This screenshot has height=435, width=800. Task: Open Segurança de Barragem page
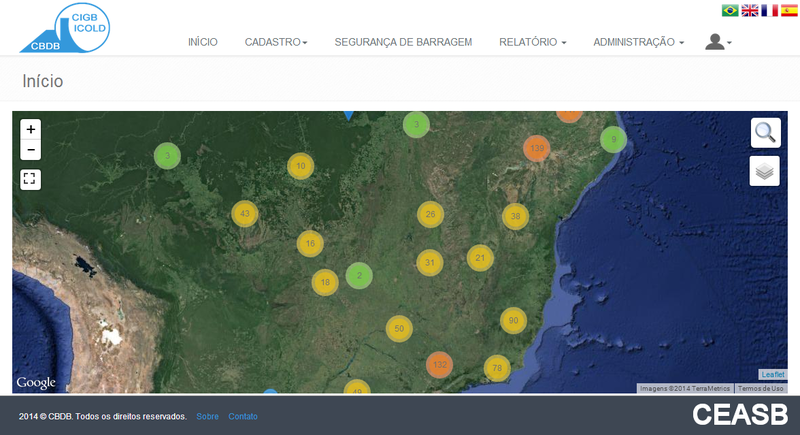pyautogui.click(x=403, y=42)
